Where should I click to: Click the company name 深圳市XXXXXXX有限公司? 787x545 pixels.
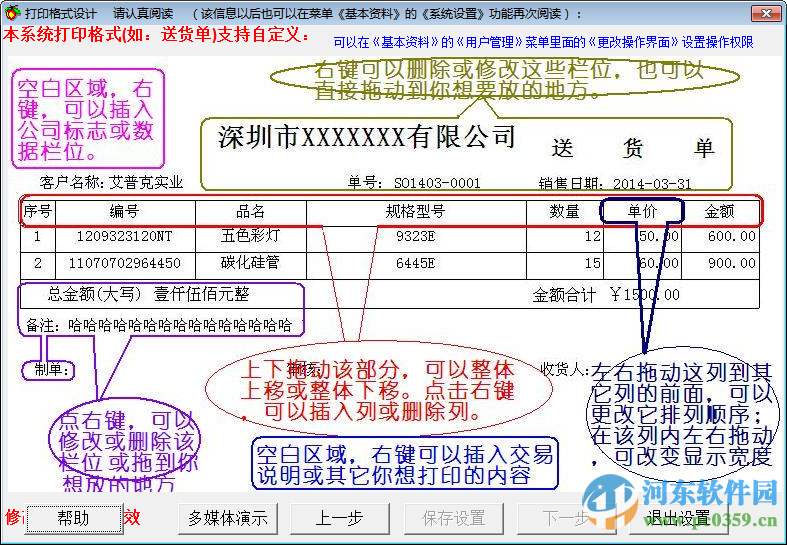pyautogui.click(x=367, y=137)
